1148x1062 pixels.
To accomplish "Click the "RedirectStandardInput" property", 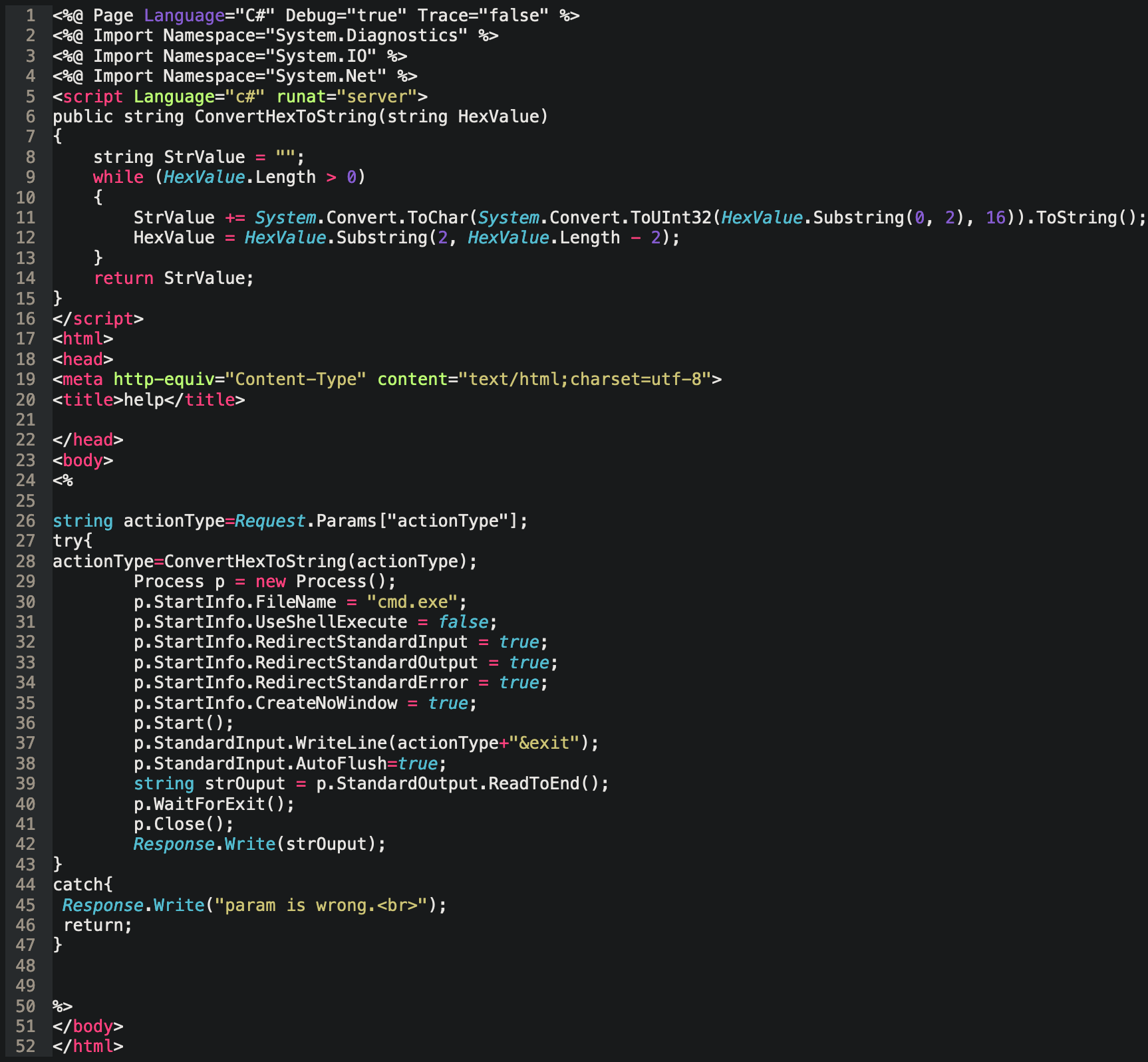I will pyautogui.click(x=362, y=642).
